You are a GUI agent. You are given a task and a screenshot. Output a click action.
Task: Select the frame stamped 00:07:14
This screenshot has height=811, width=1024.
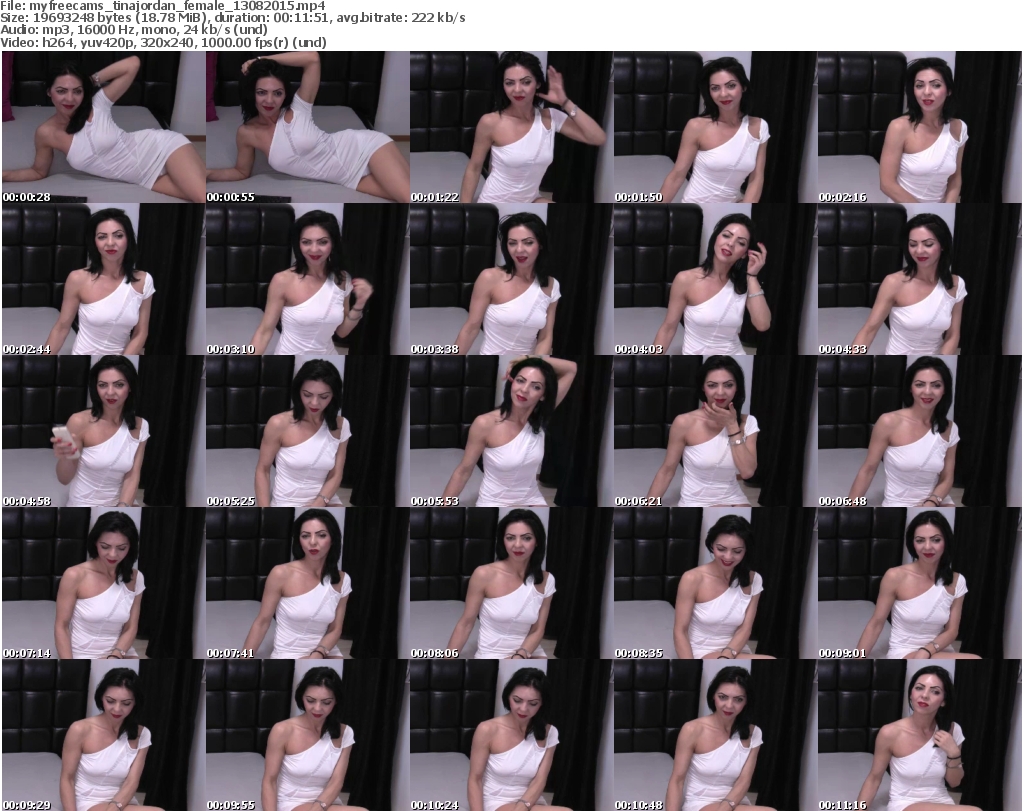[103, 583]
